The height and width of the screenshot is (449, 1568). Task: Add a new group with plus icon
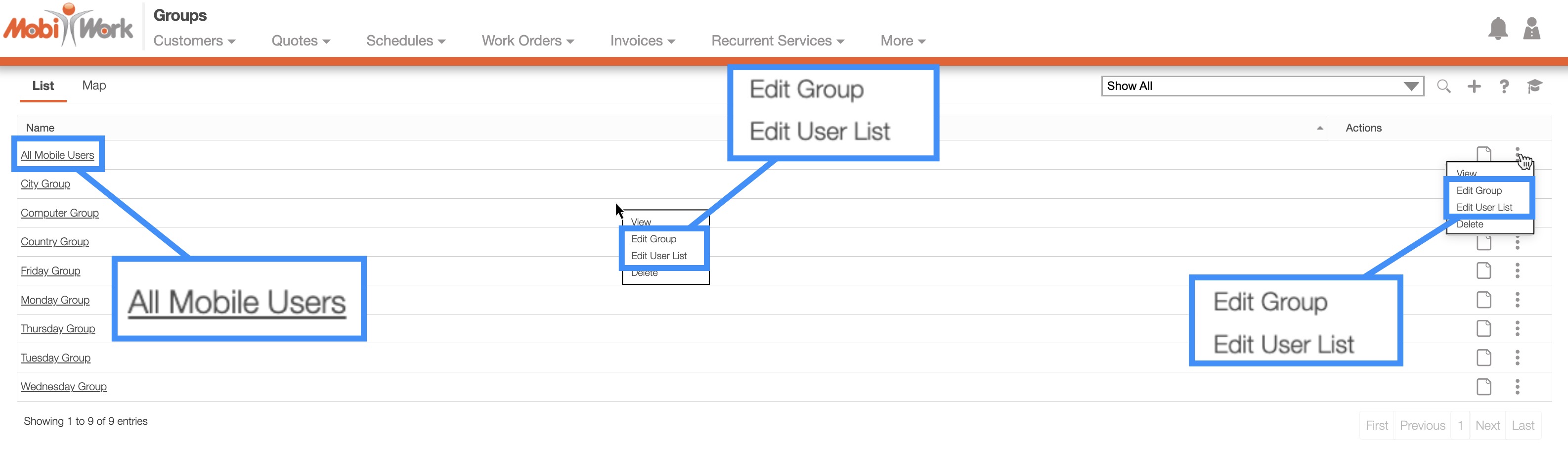(x=1474, y=87)
